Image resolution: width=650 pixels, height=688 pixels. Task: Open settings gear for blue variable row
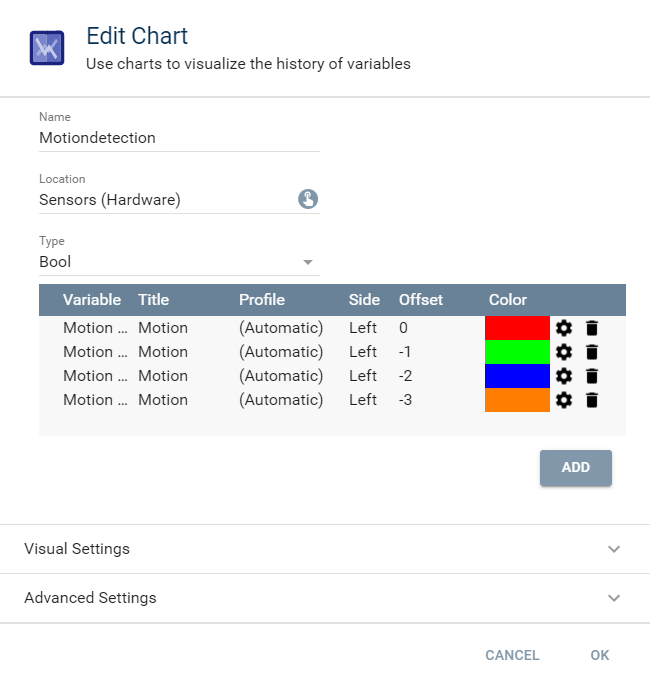coord(564,376)
